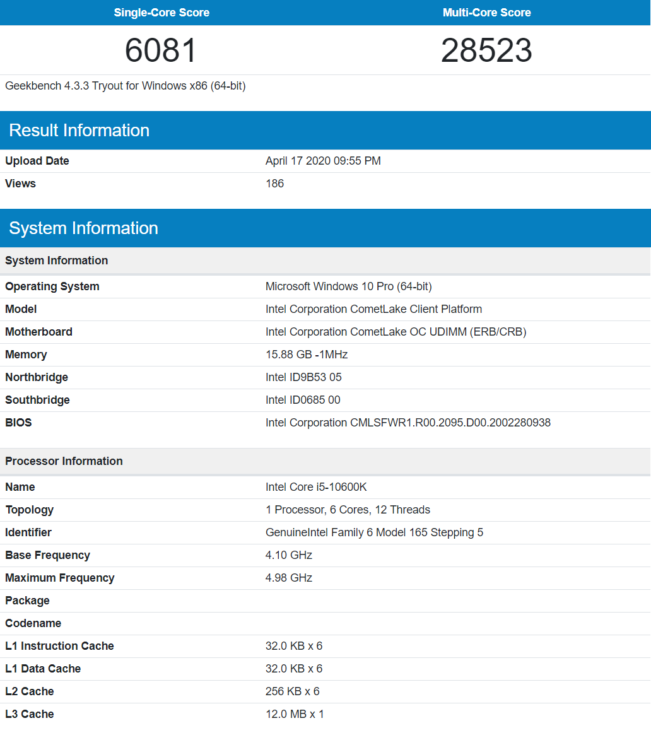Click the Geekbench 4.3.3 Tryout version text
Screen dimensions: 651x740
point(125,86)
